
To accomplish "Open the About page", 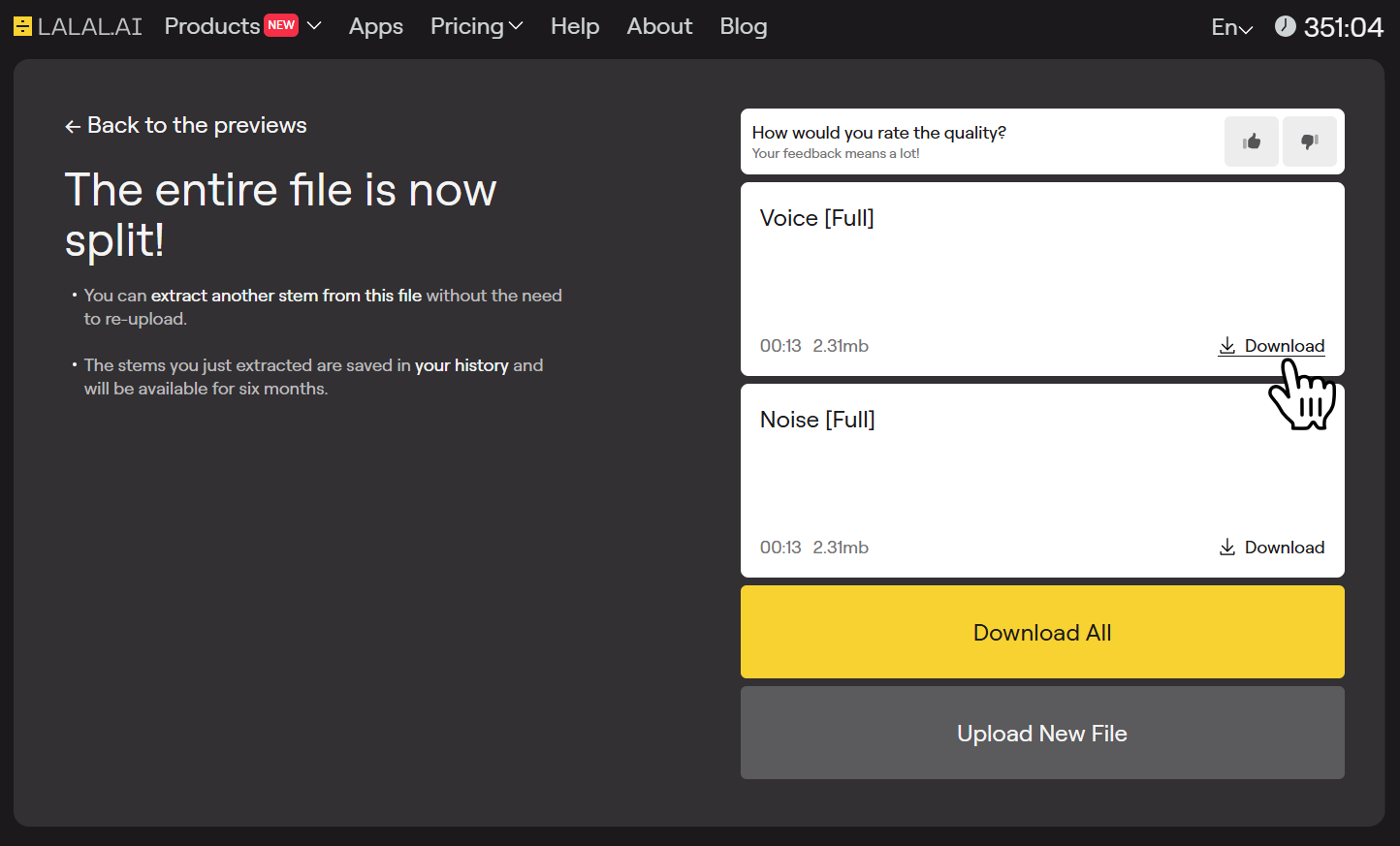I will click(659, 26).
